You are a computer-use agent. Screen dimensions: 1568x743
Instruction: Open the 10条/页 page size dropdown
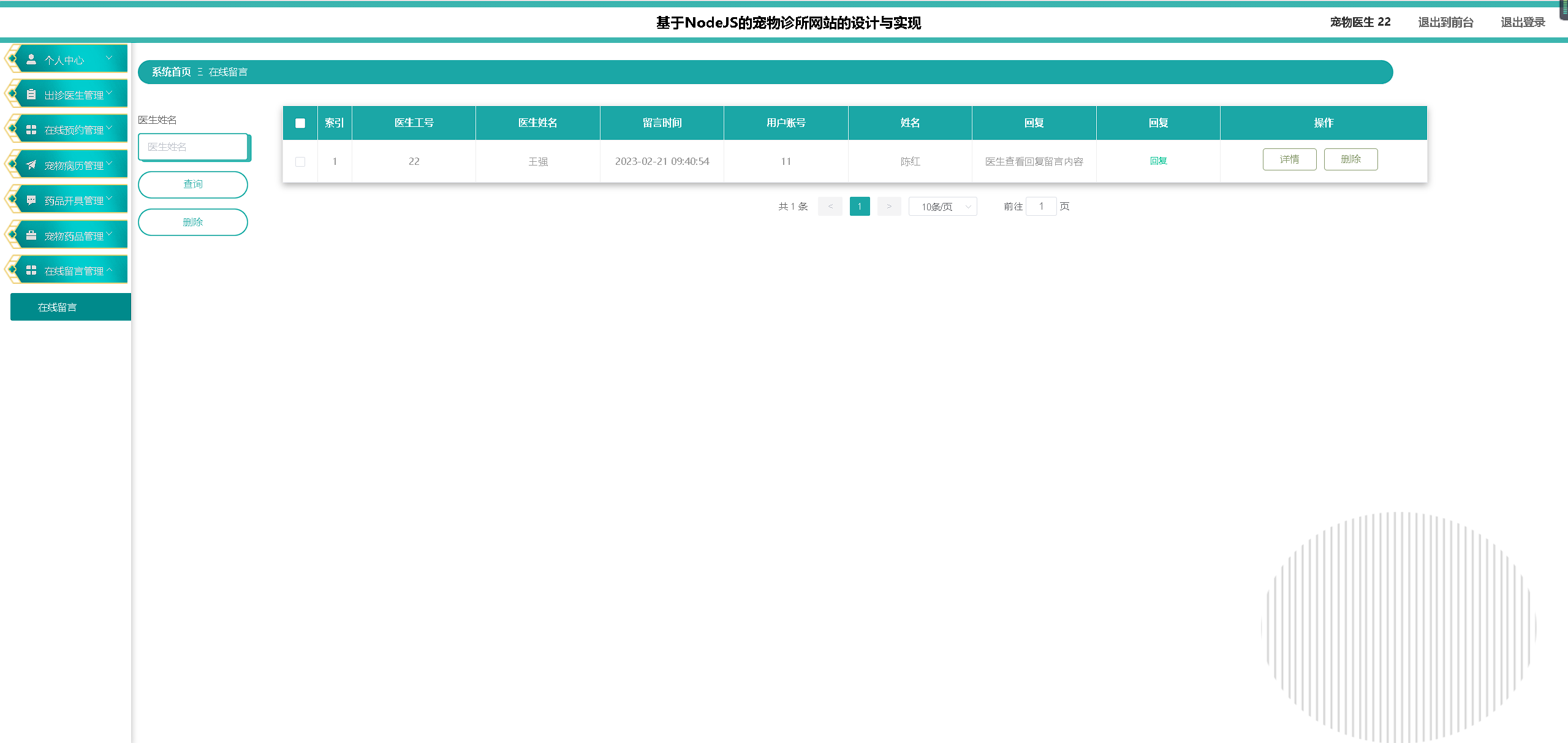(942, 207)
